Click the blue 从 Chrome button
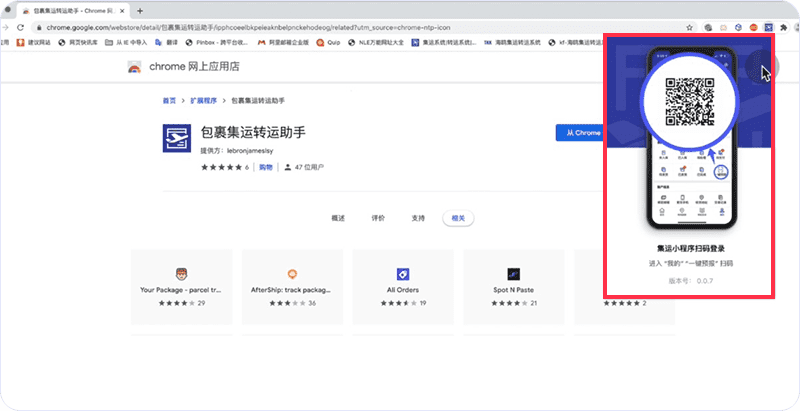 579,132
